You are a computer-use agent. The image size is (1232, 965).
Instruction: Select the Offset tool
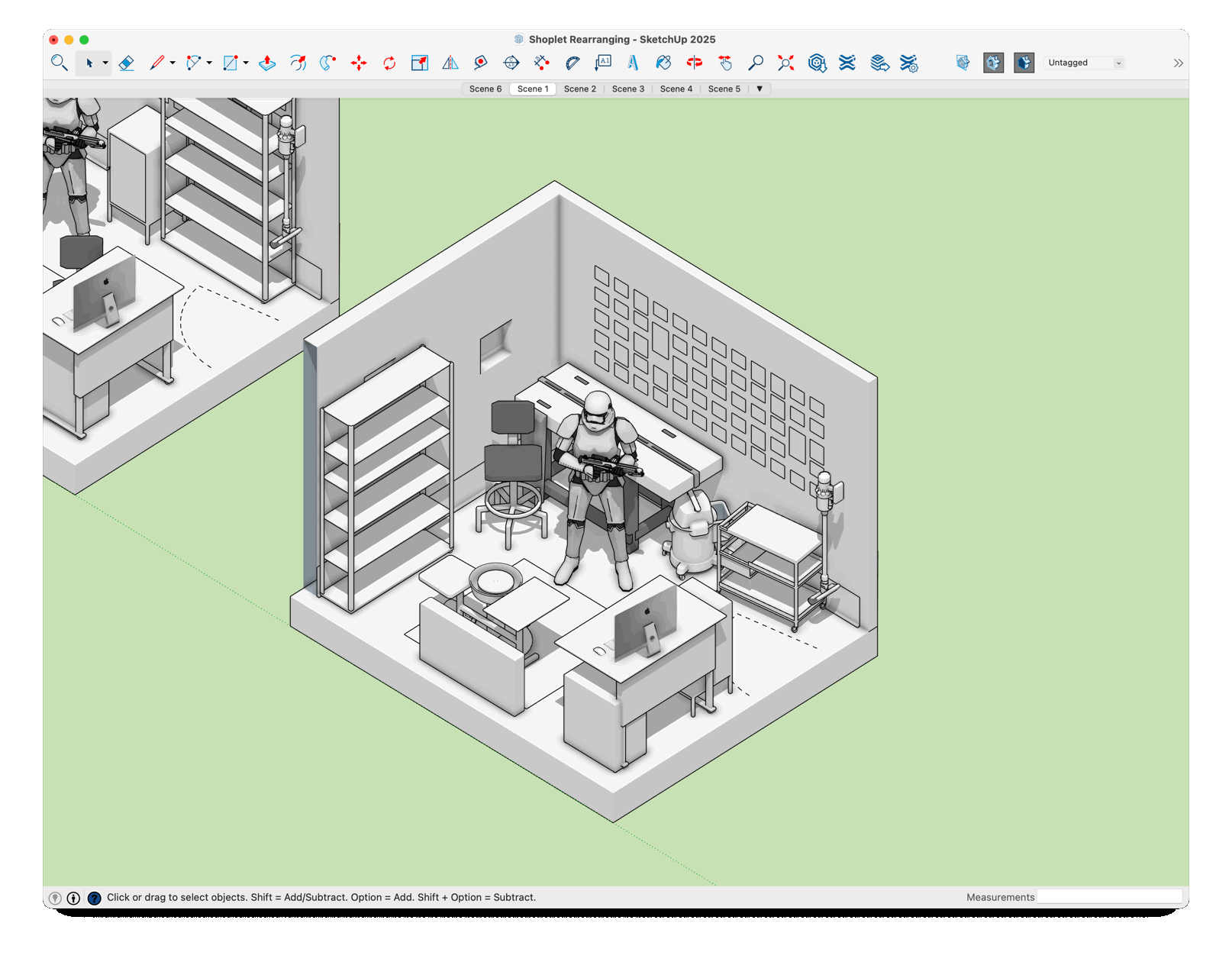pyautogui.click(x=298, y=63)
